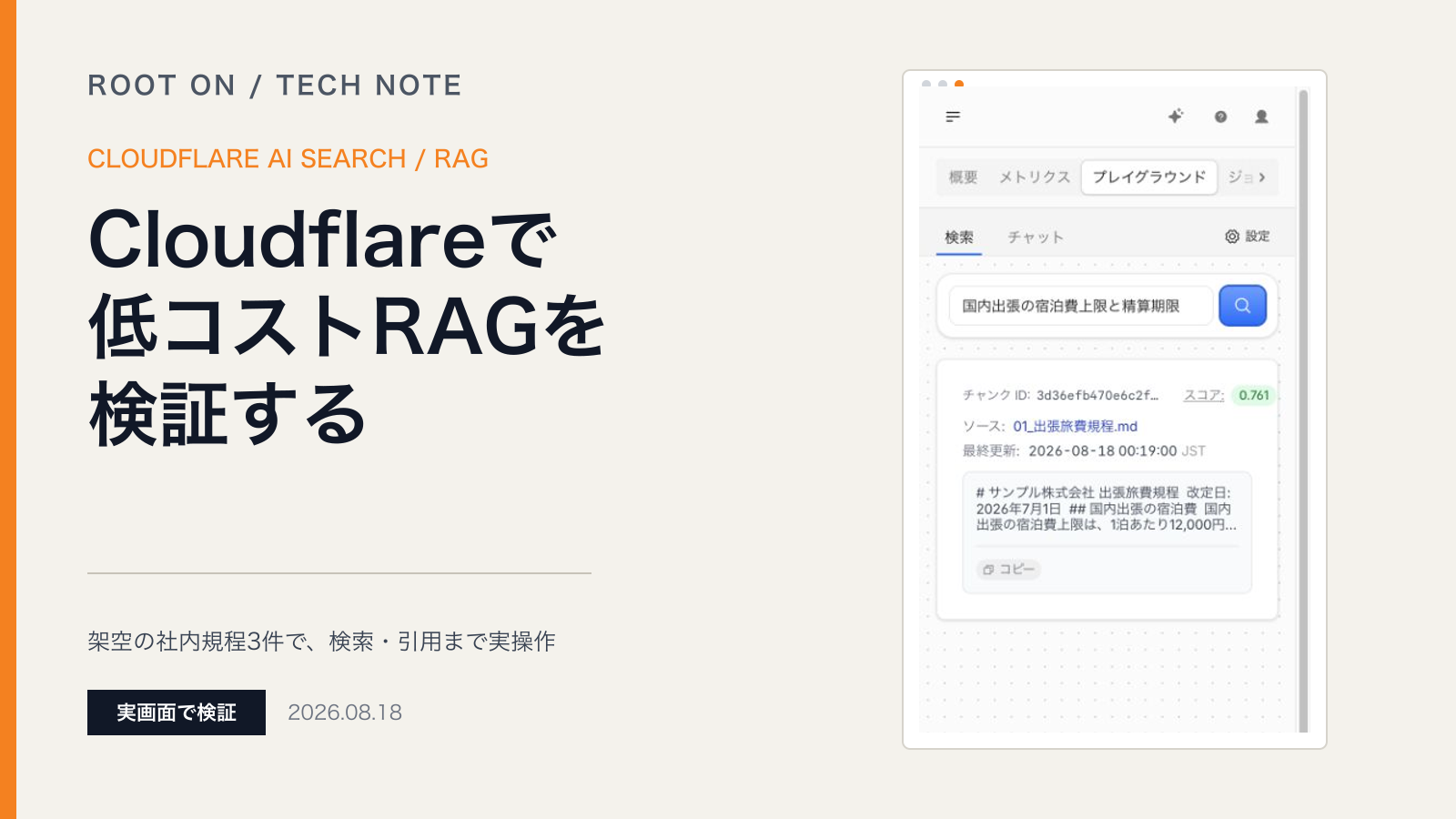
Task: Open the help question mark icon
Action: [1220, 116]
